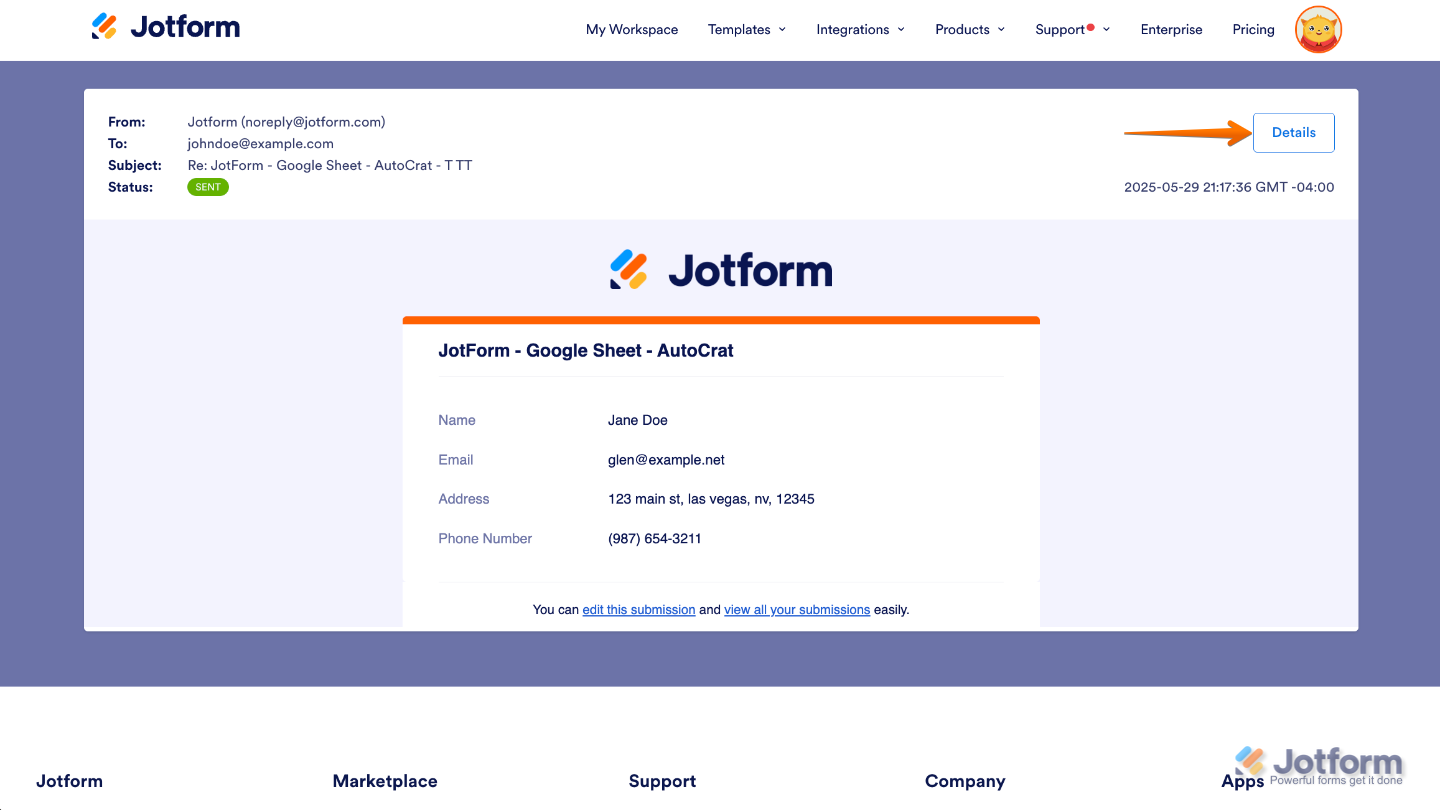Click the Marketplace footer heading
1440x810 pixels.
tap(384, 781)
